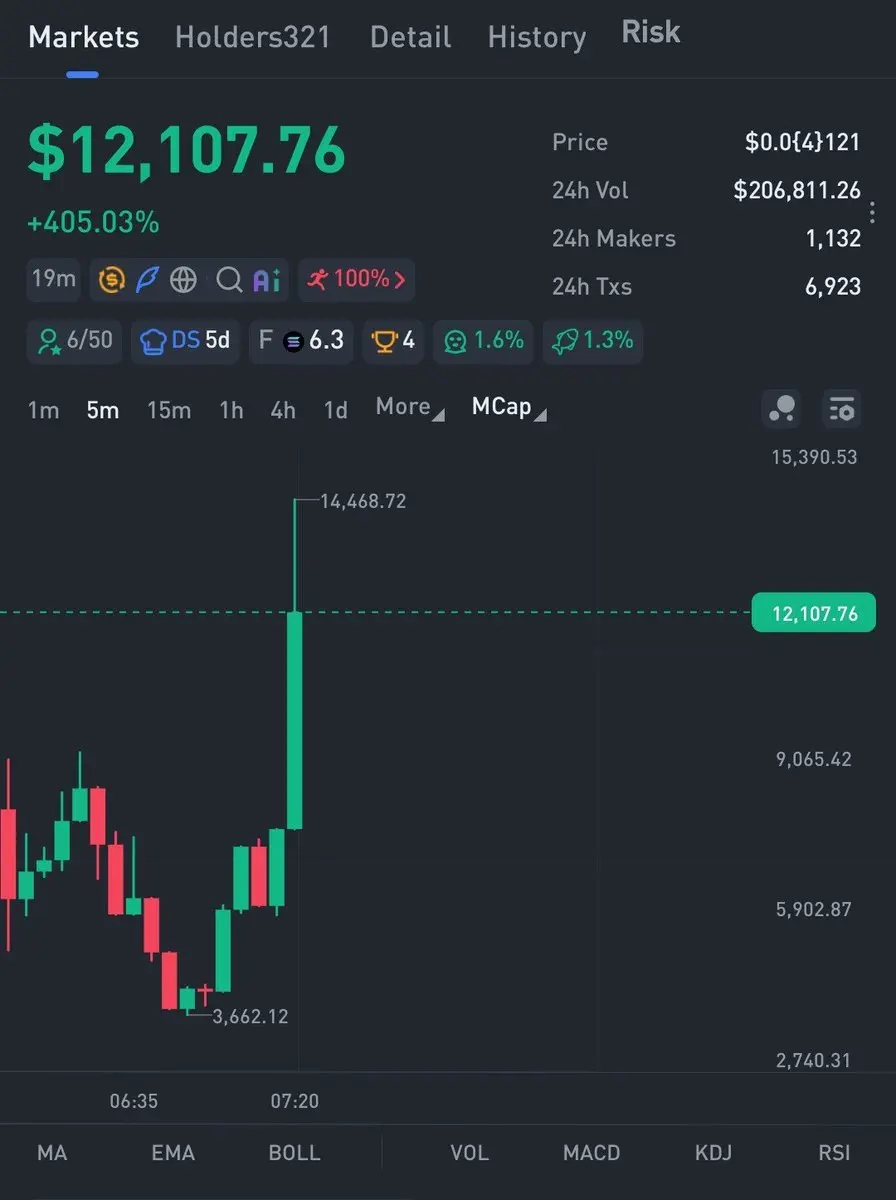
Task: Open the orange coin swap icon
Action: pos(112,280)
